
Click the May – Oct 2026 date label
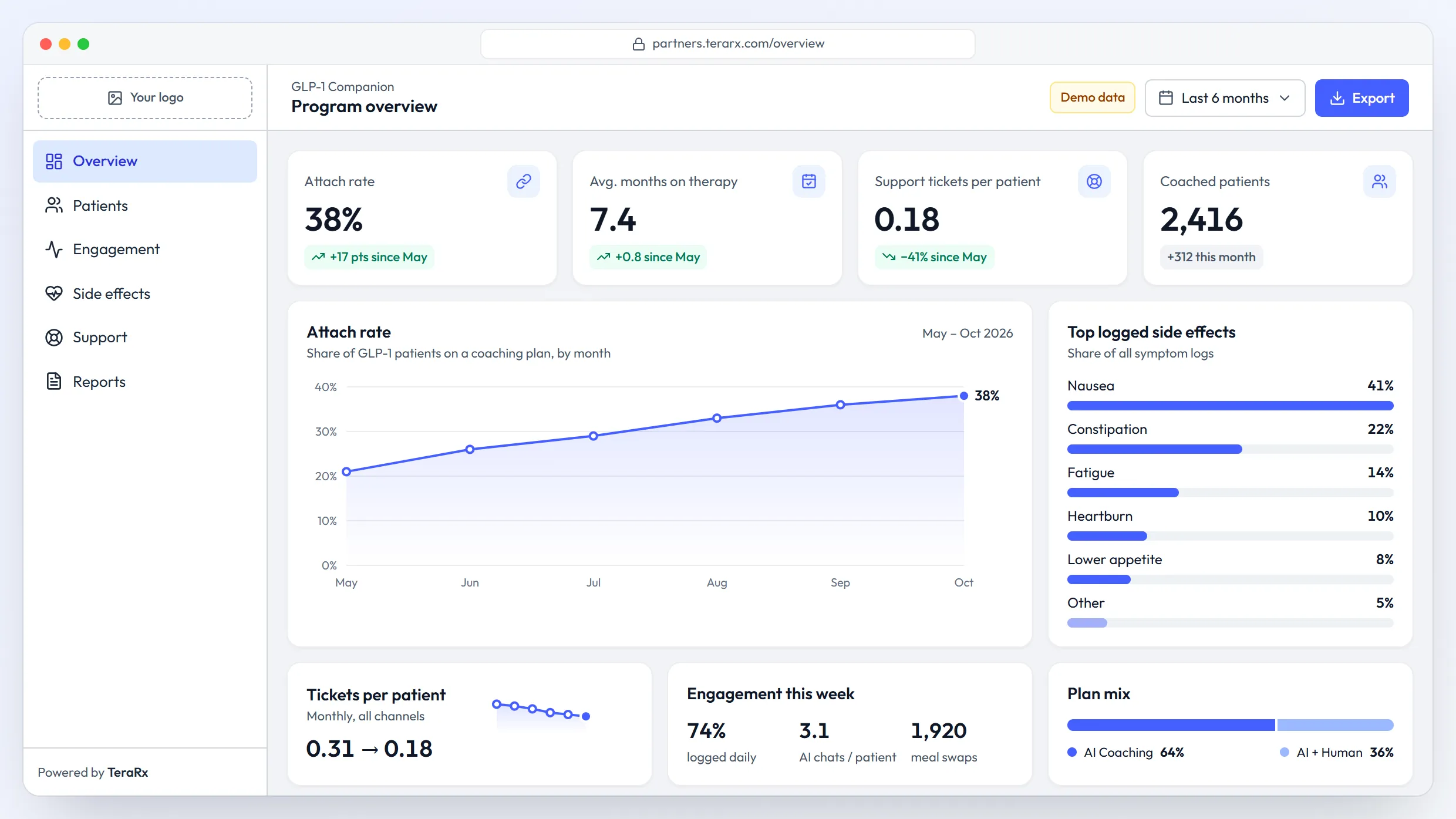coord(968,333)
